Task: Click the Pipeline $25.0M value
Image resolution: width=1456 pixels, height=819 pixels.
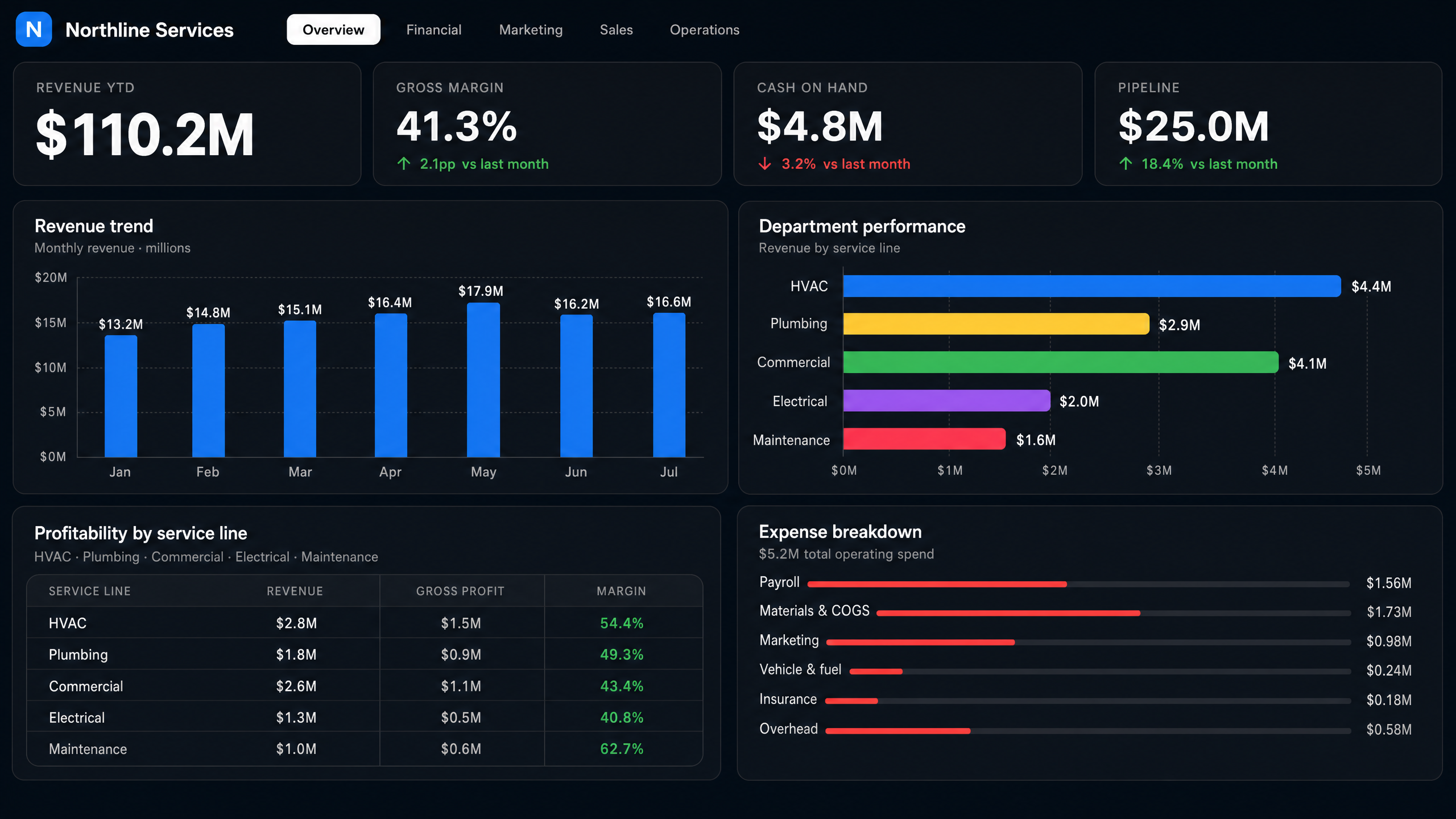Action: pos(1193,126)
